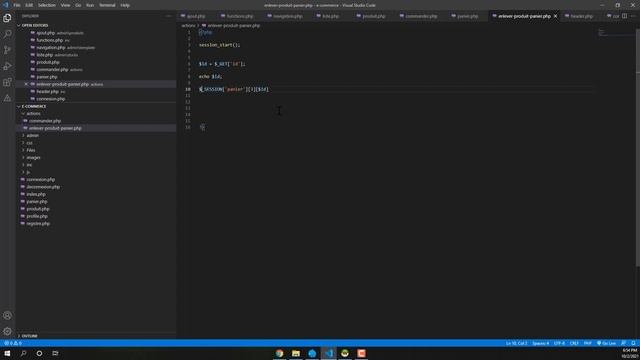Open the Help menu
The height and width of the screenshot is (360, 640).
coord(125,5)
